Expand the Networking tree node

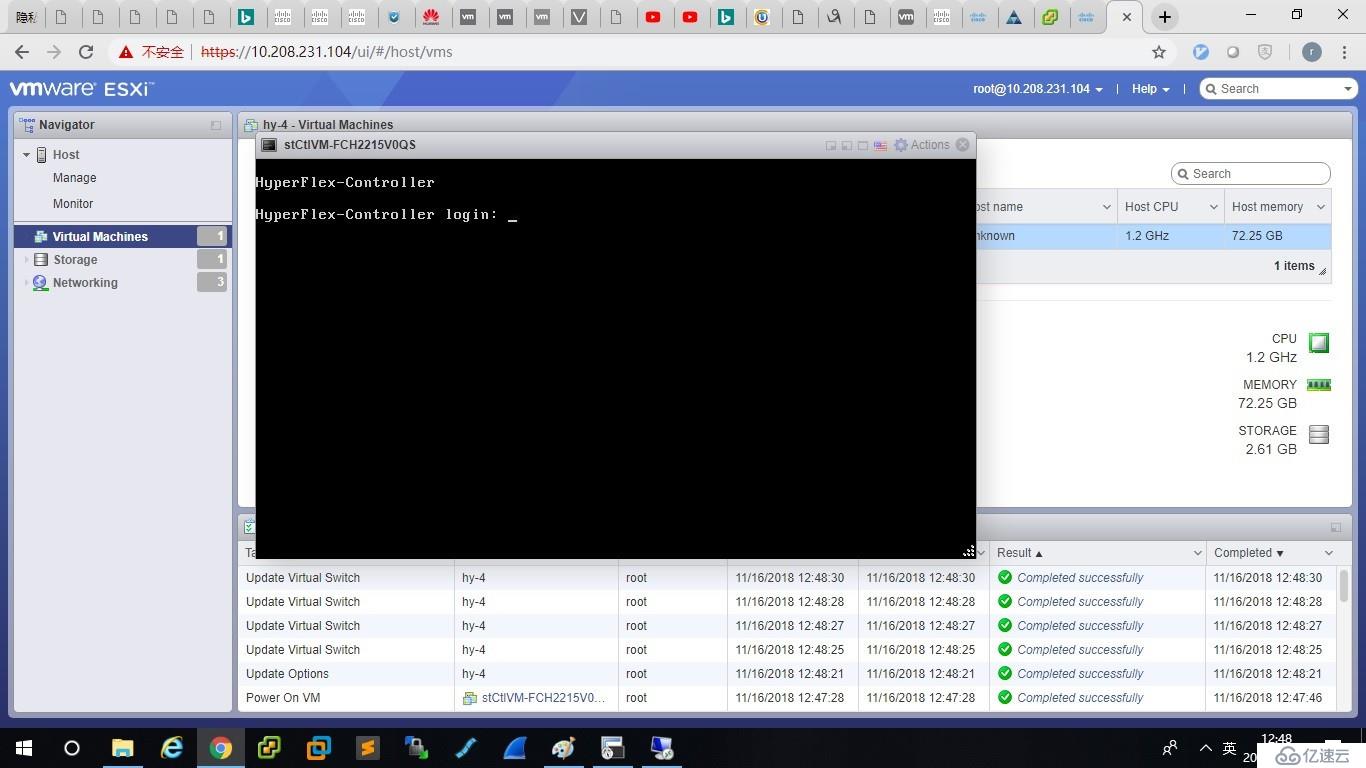(x=27, y=283)
